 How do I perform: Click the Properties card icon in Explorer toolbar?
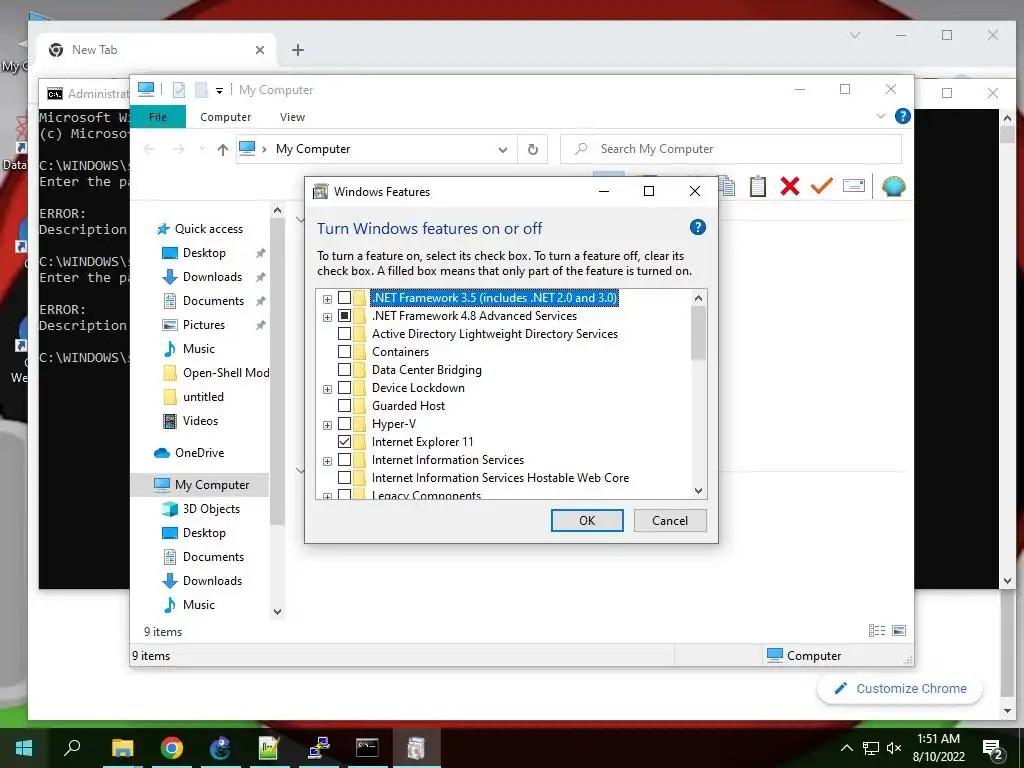[x=854, y=186]
